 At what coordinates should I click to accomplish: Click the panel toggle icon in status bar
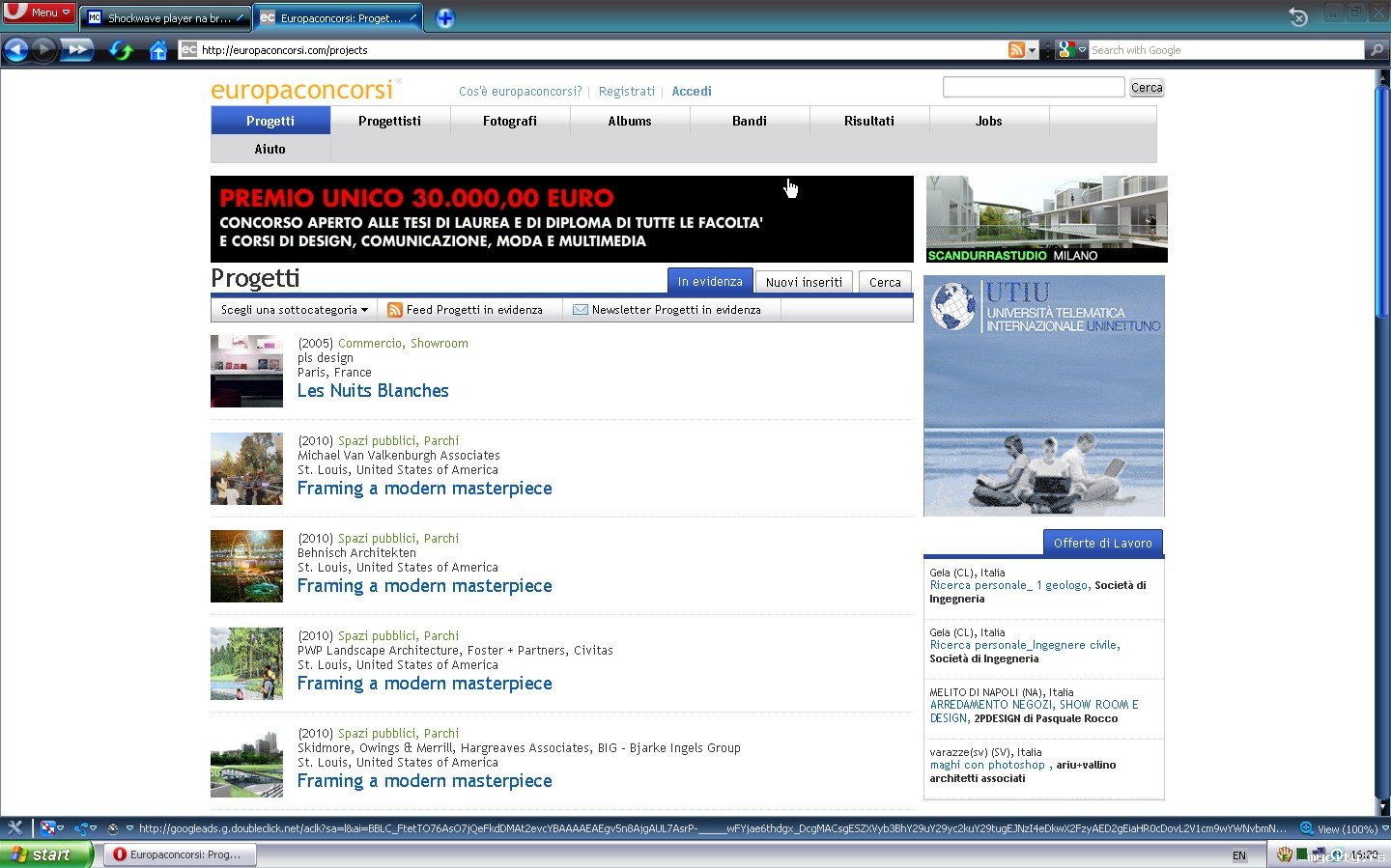pos(14,827)
